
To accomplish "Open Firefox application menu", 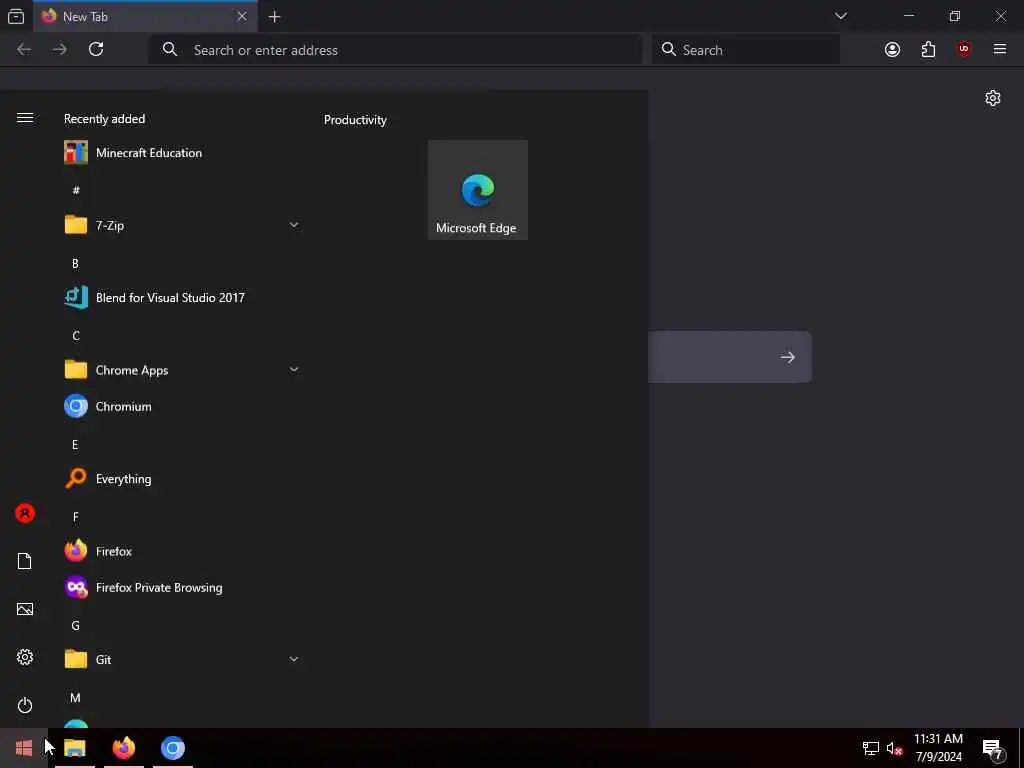I will pyautogui.click(x=1000, y=49).
